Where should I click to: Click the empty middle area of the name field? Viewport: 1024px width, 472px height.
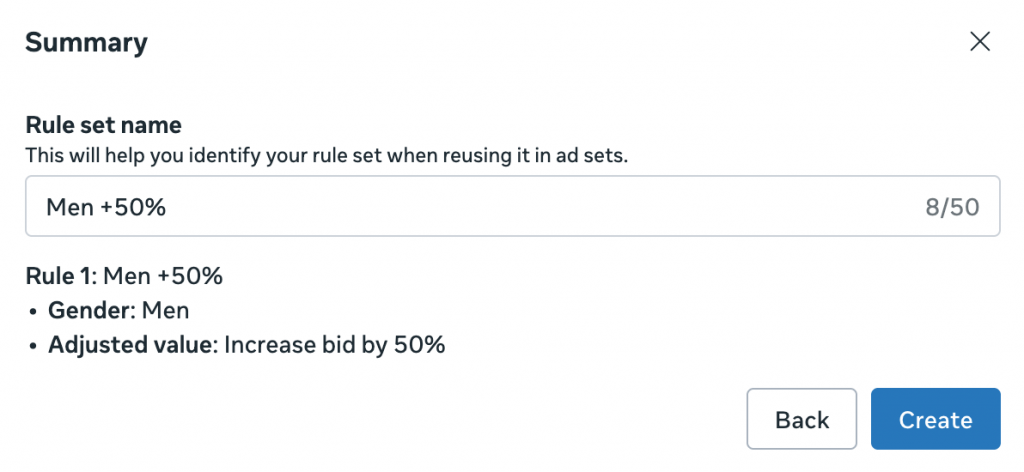coord(540,208)
